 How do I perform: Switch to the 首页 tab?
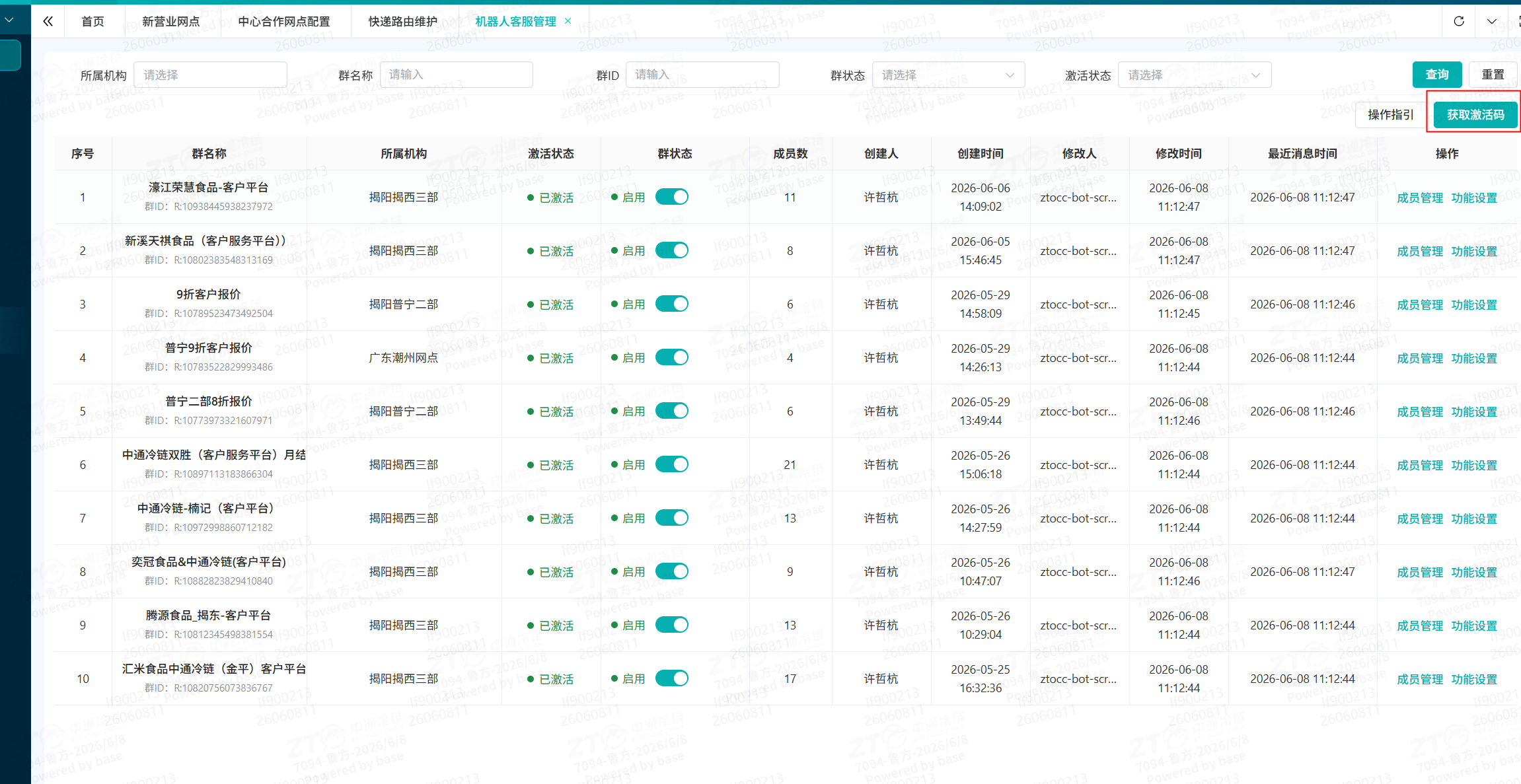click(93, 21)
